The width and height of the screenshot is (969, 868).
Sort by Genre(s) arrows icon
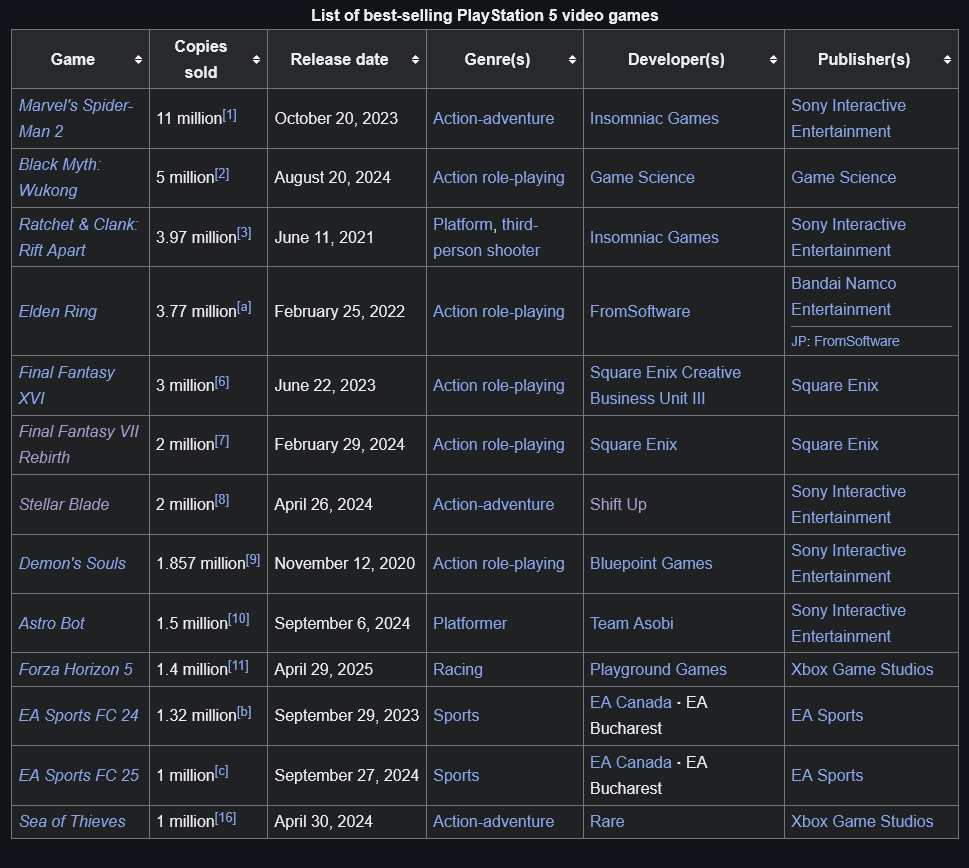click(x=572, y=59)
